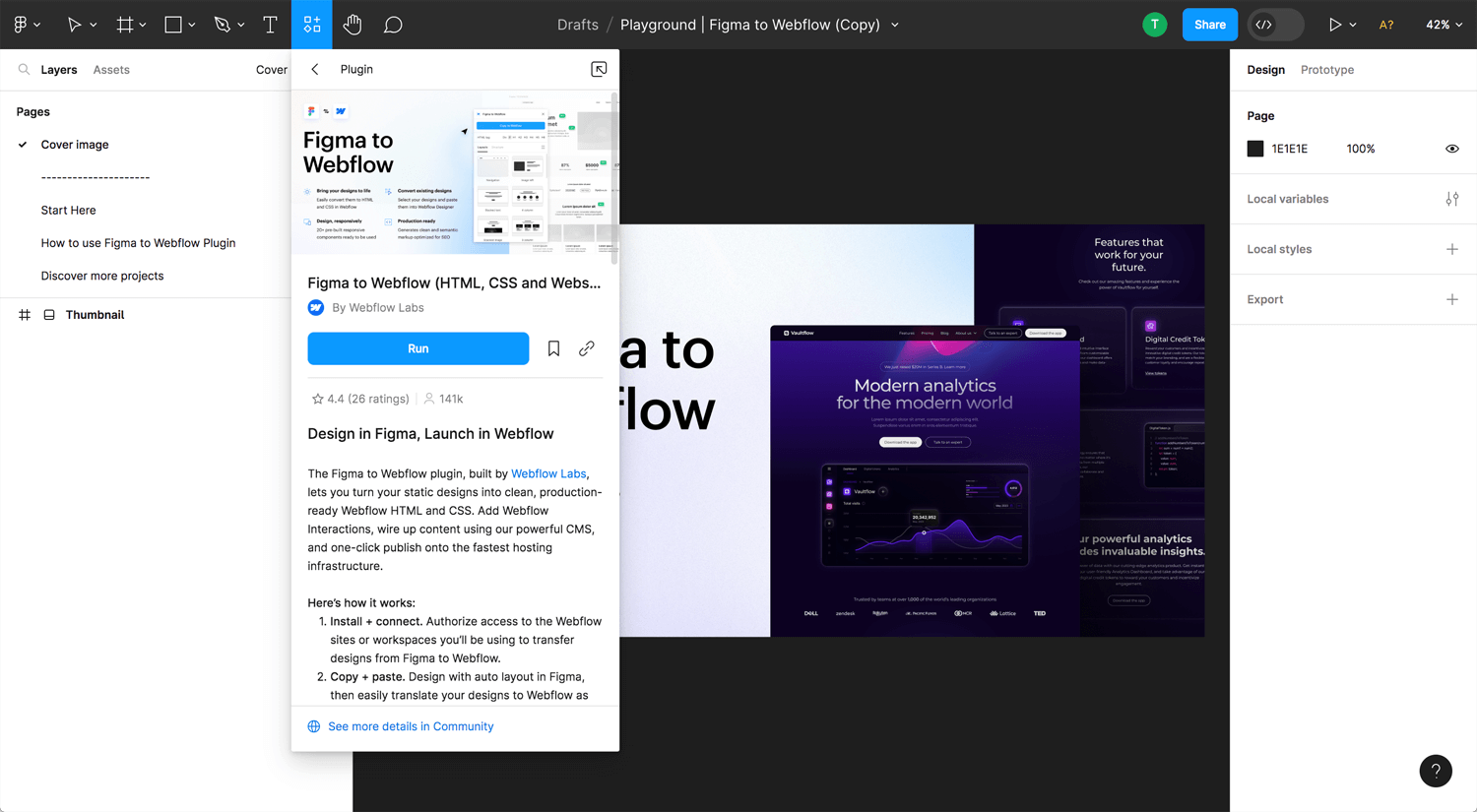This screenshot has height=812, width=1477.
Task: Open Move tool options dropdown
Action: (94, 25)
